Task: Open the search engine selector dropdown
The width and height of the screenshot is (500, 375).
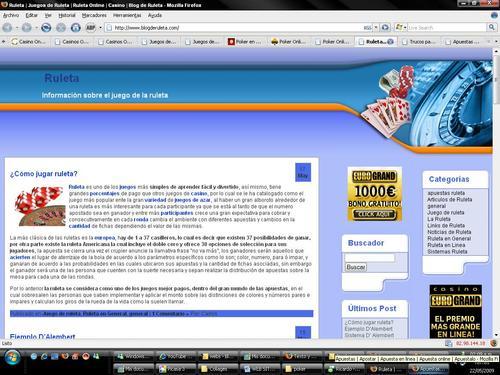Action: (401, 28)
